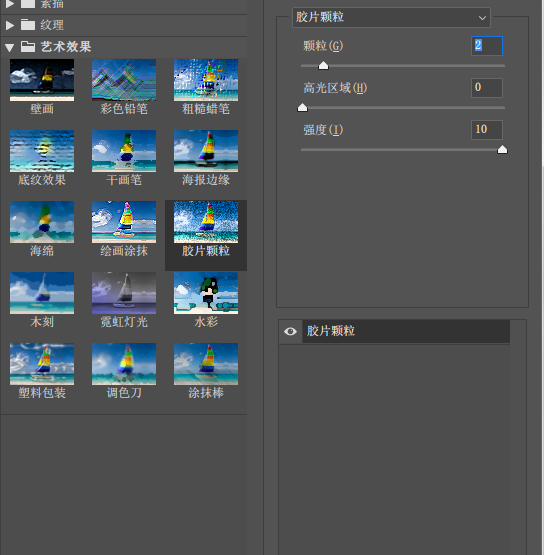The width and height of the screenshot is (544, 555).
Task: Click the 纹理 folder icon
Action: pyautogui.click(x=28, y=25)
